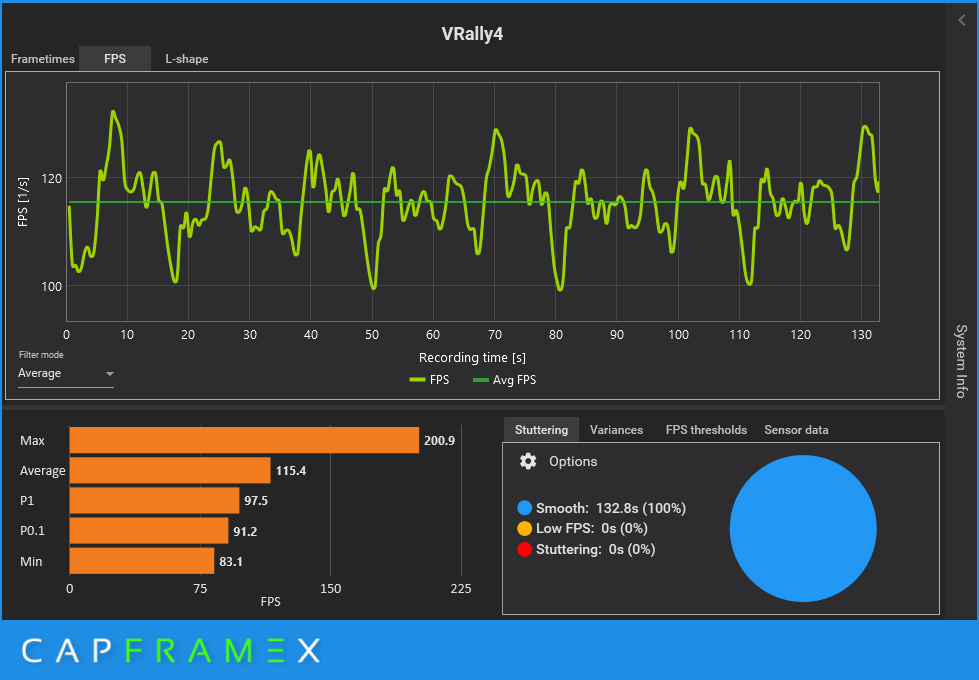Click the blue smooth-time pie chart
Image resolution: width=979 pixels, height=680 pixels.
coord(803,528)
